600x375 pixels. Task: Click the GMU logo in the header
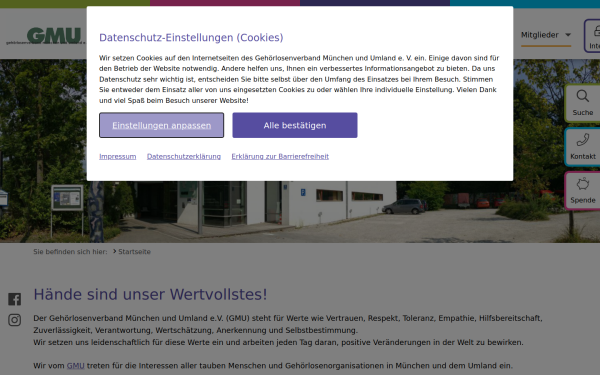pos(45,36)
